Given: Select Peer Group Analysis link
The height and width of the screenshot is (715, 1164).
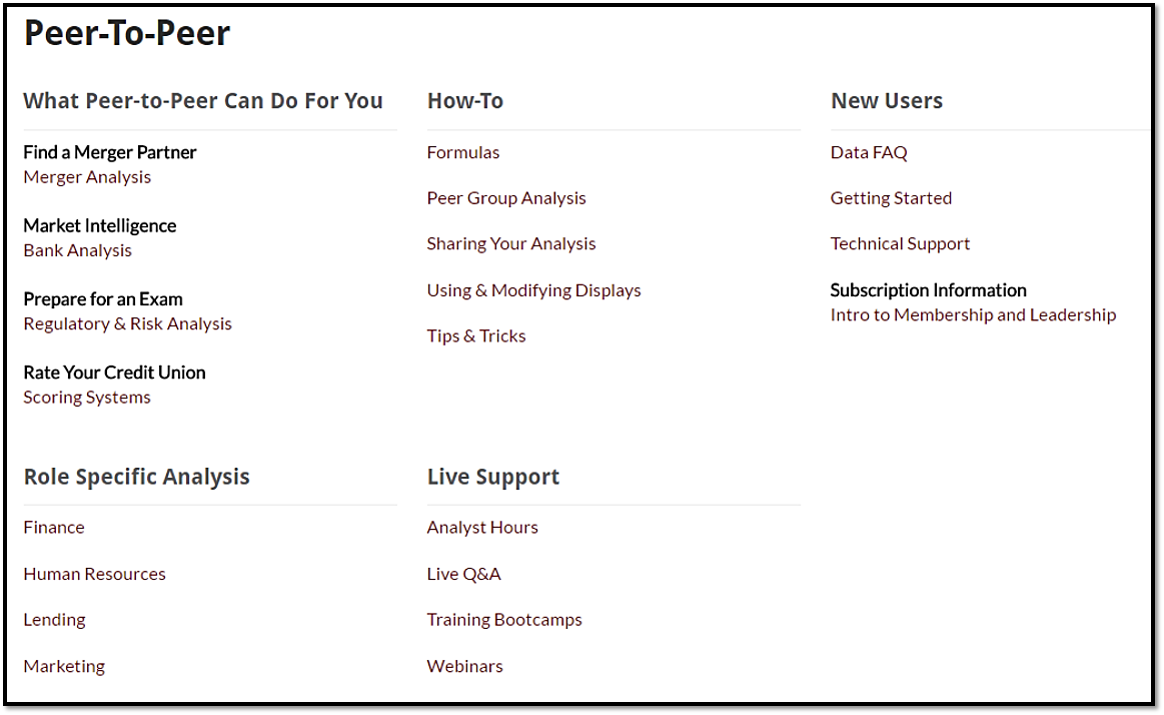Looking at the screenshot, I should click(x=506, y=198).
